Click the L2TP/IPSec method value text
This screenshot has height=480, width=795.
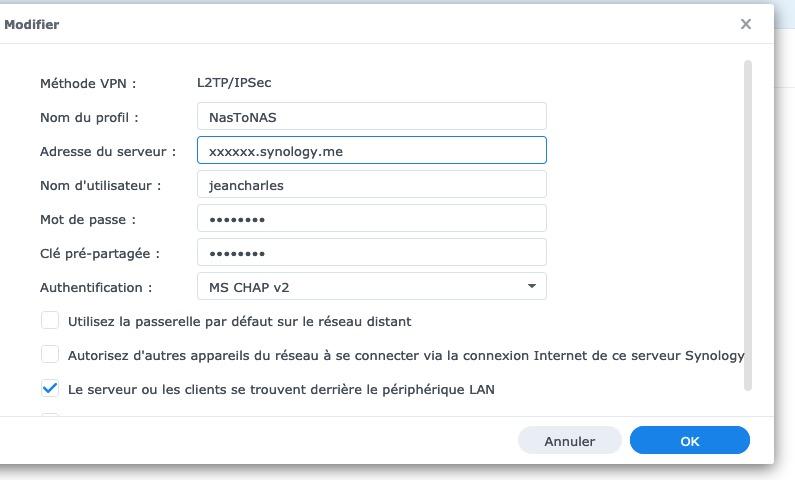[234, 83]
